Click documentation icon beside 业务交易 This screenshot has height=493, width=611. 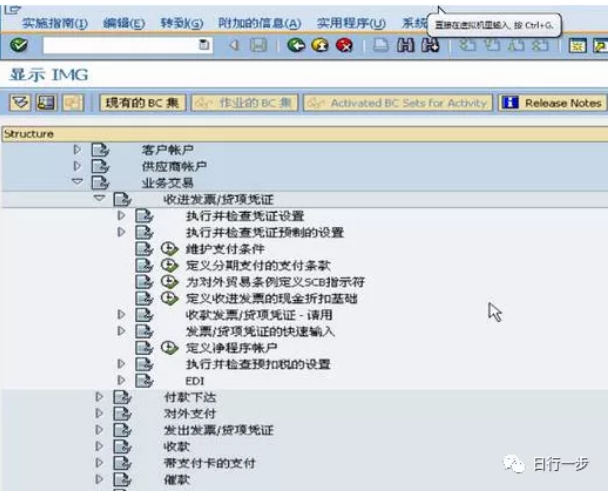coord(100,183)
